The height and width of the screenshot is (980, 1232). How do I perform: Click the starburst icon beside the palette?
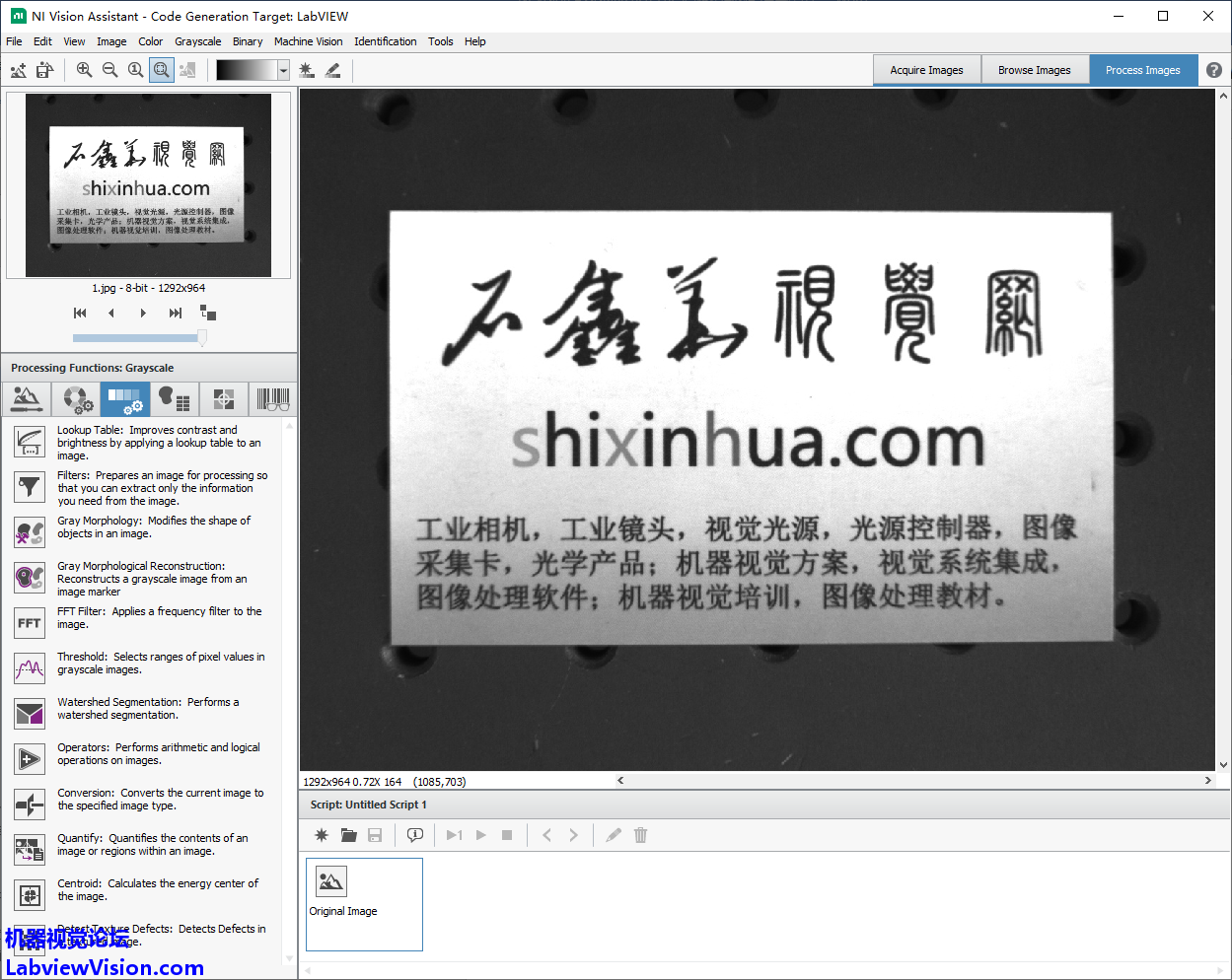coord(307,70)
